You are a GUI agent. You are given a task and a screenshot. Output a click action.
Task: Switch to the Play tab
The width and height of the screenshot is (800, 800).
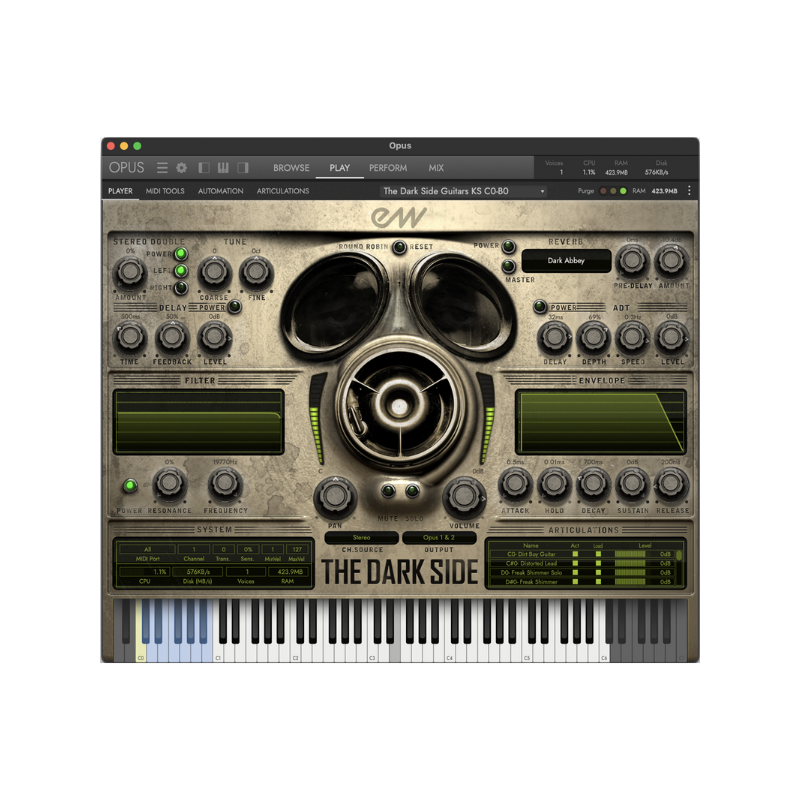340,168
